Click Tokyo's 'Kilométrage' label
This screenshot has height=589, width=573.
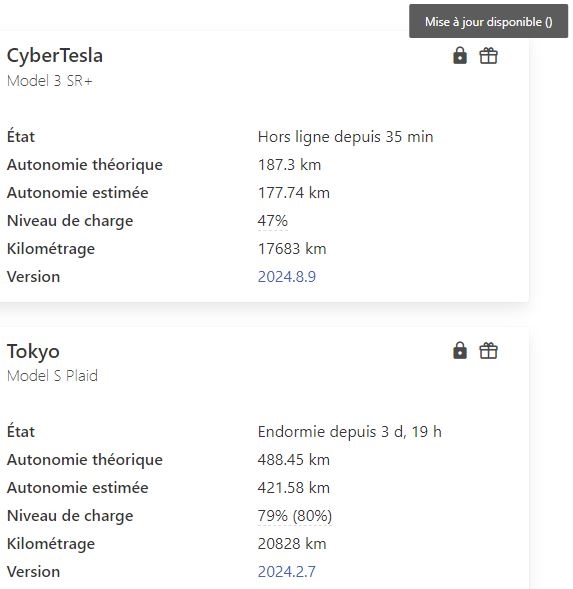(51, 544)
